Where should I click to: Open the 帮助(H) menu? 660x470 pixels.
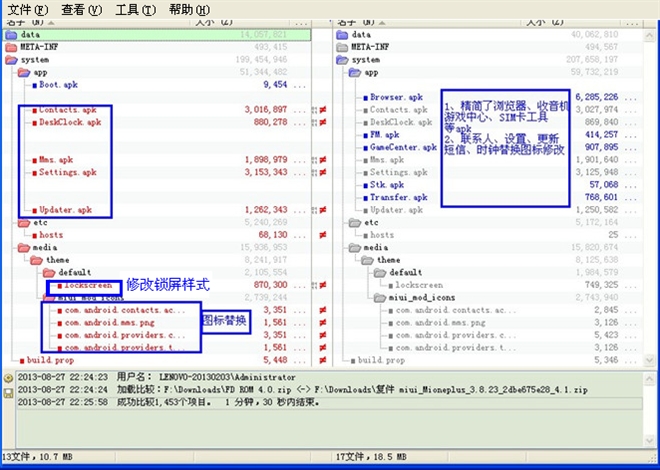pyautogui.click(x=189, y=9)
